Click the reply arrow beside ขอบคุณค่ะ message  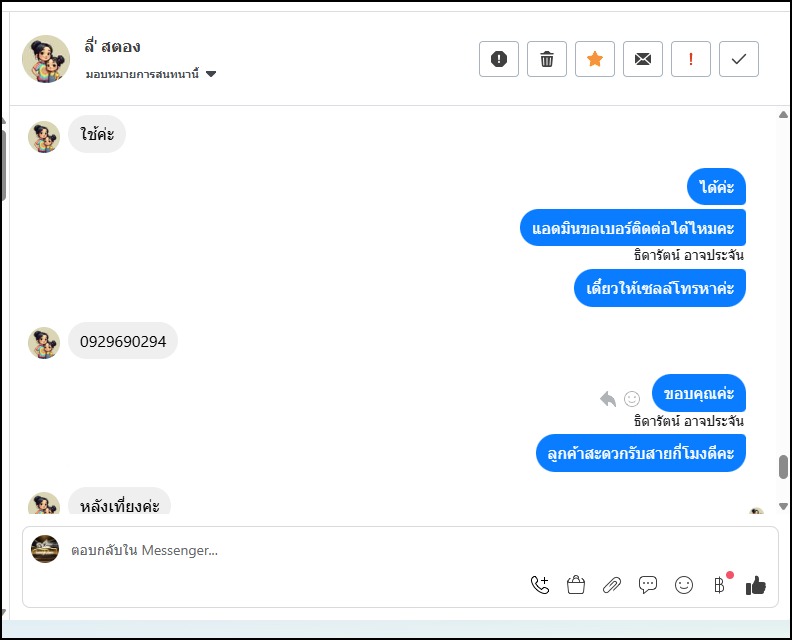pos(608,399)
